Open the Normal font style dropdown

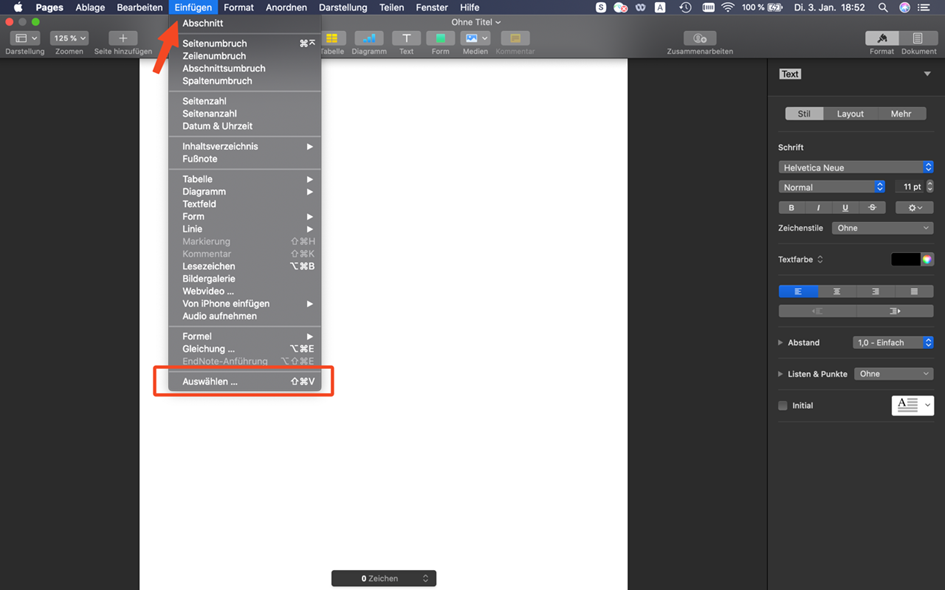coord(832,187)
